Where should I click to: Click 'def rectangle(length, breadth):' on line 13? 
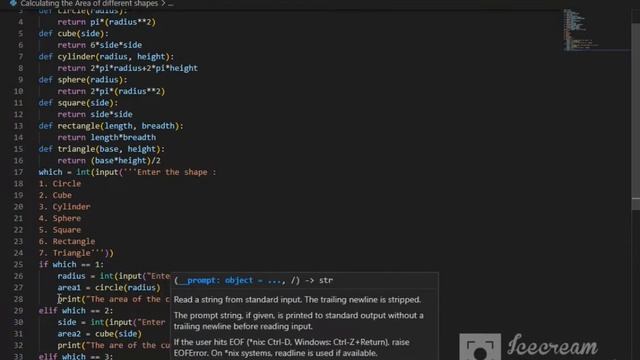click(111, 126)
